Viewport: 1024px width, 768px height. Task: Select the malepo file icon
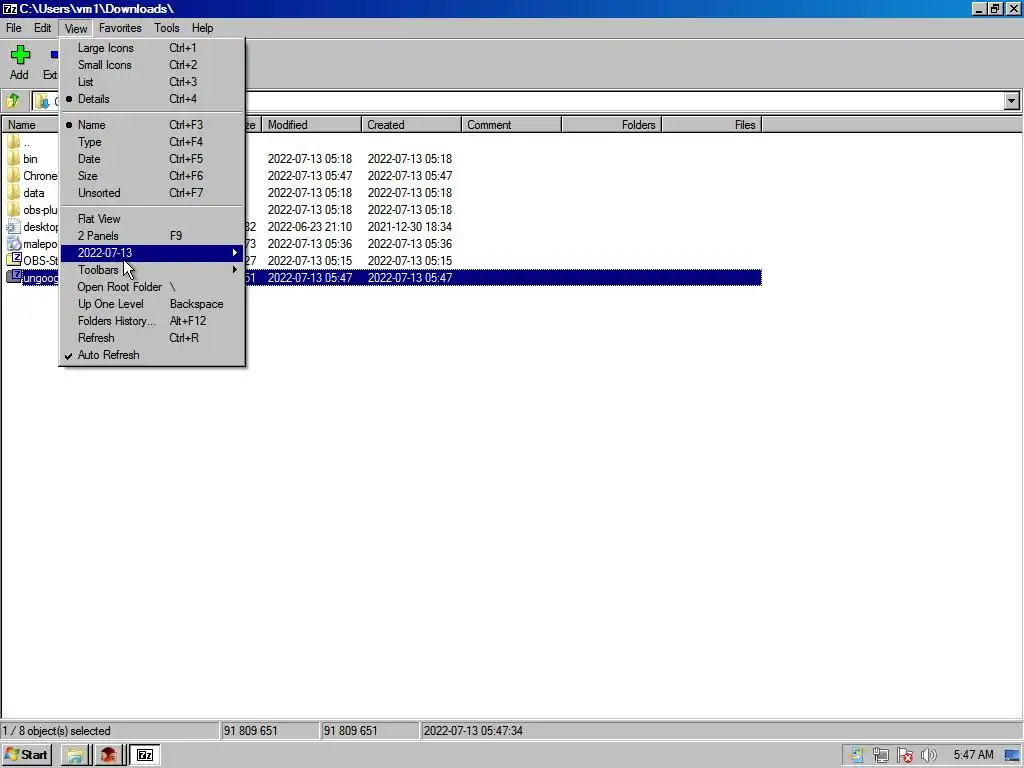click(x=13, y=244)
